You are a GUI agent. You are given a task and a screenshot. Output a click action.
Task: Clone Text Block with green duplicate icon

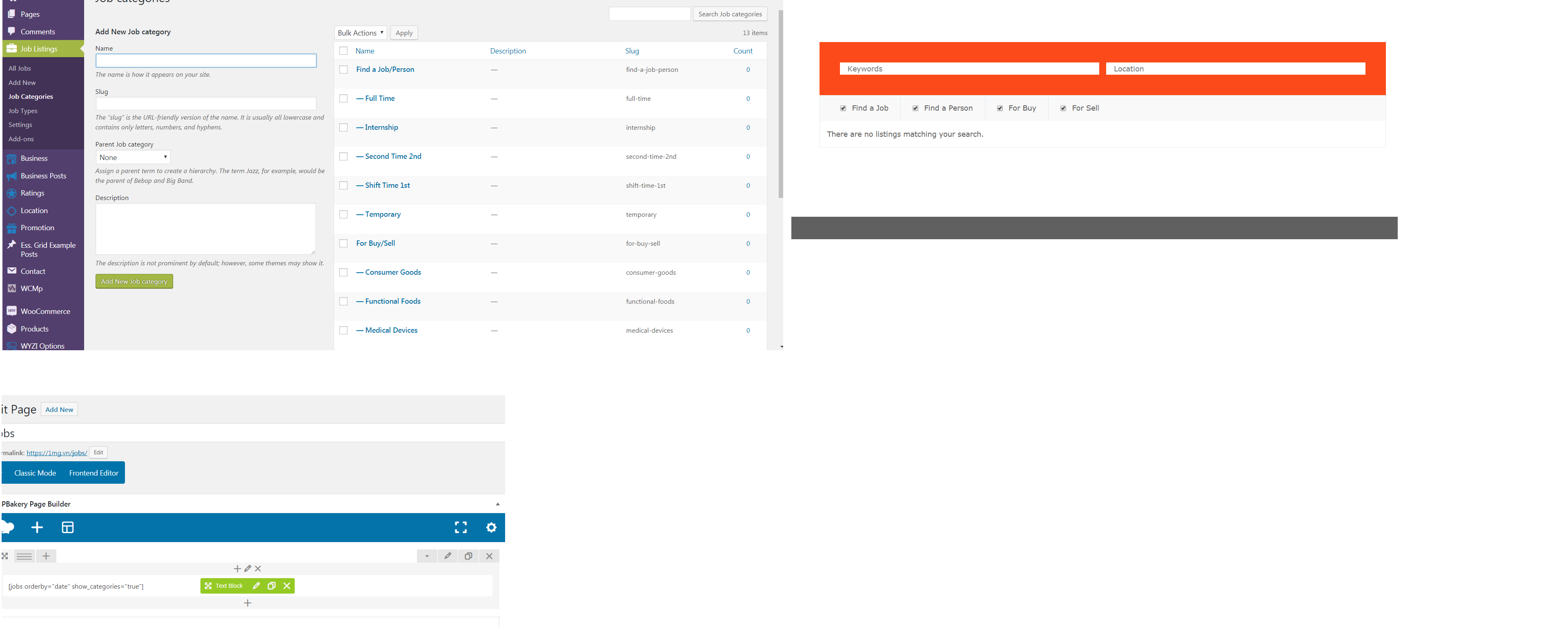coord(272,586)
